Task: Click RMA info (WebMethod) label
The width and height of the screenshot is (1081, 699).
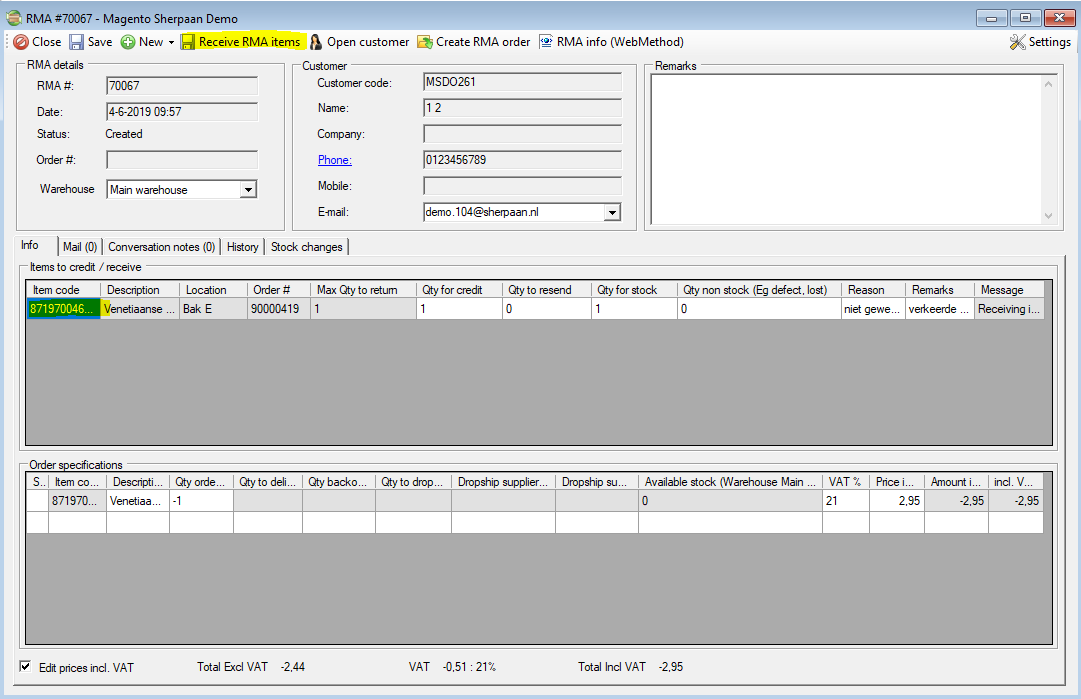Action: click(x=620, y=42)
